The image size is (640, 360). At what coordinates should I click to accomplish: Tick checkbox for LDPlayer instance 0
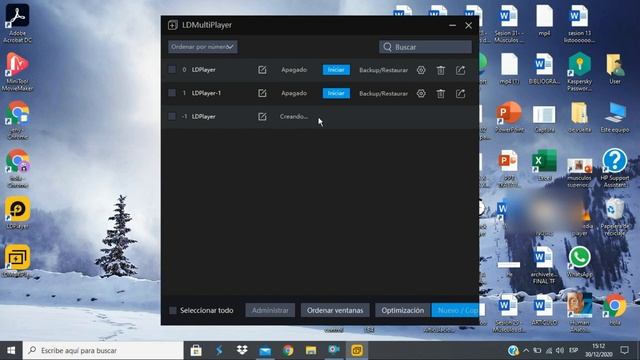(x=172, y=70)
